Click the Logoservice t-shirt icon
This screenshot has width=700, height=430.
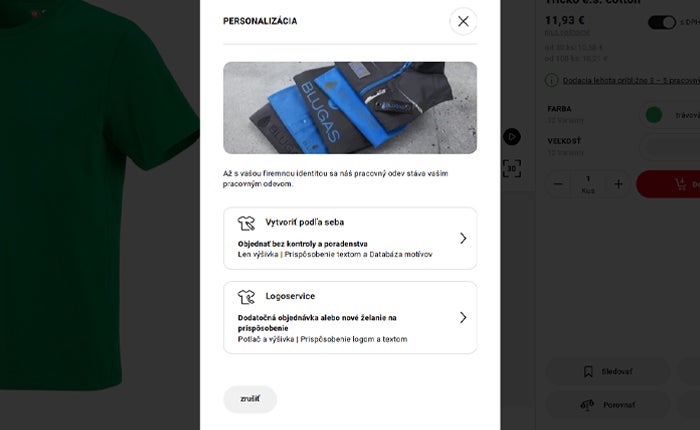point(246,296)
